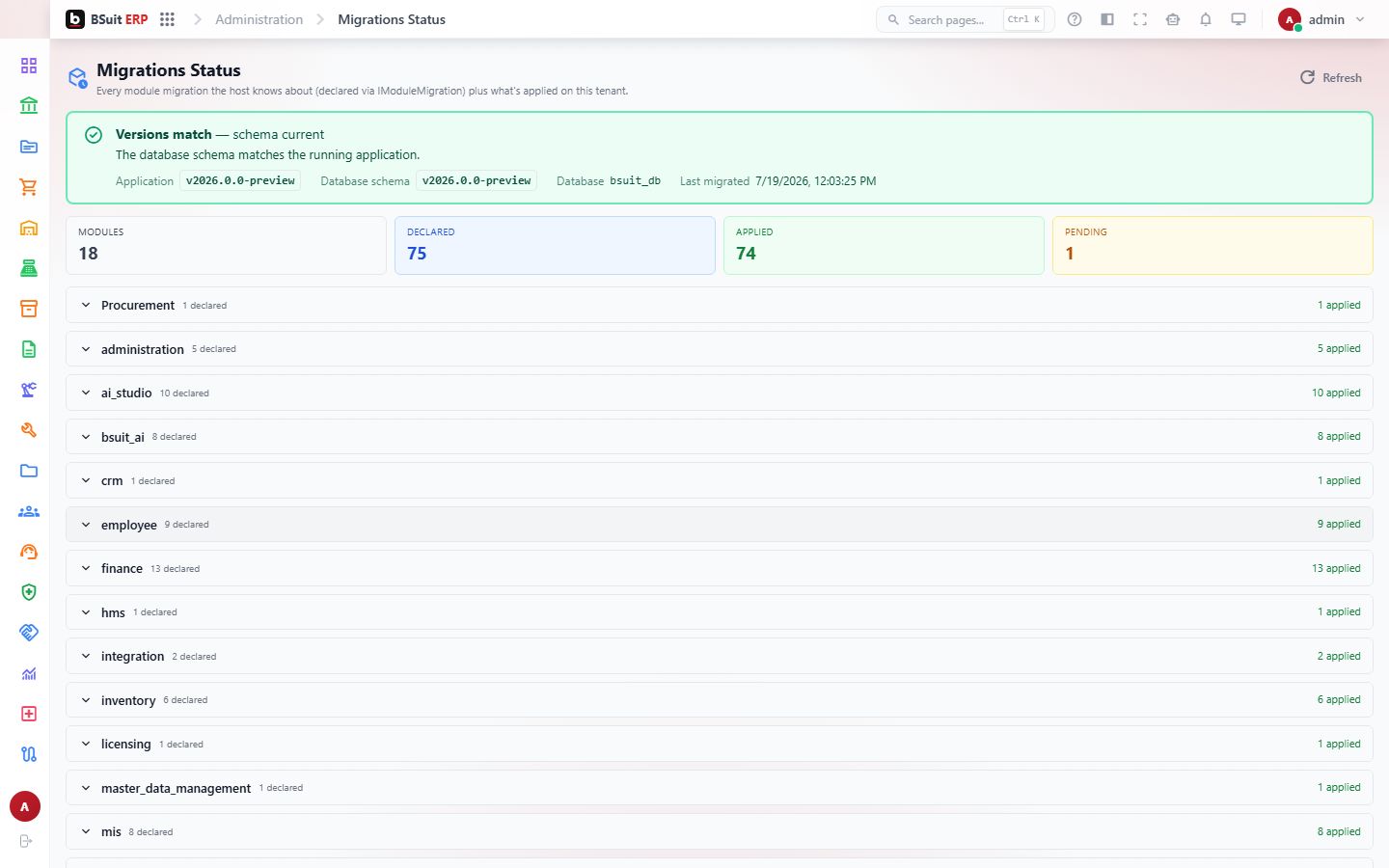Open the dashboard grid icon in sidebar
Screen dimensions: 1389x868
point(29,66)
